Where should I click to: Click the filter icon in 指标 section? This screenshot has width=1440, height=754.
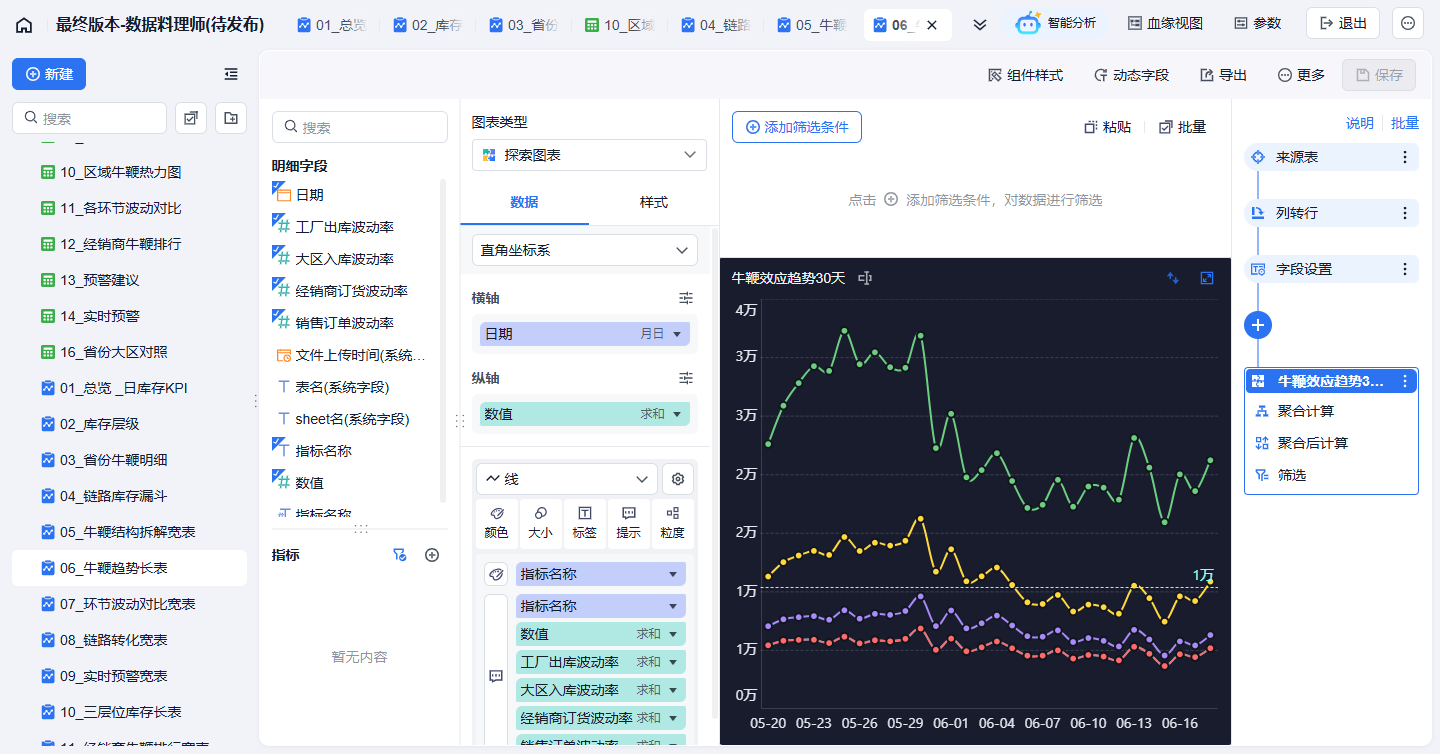pos(400,555)
